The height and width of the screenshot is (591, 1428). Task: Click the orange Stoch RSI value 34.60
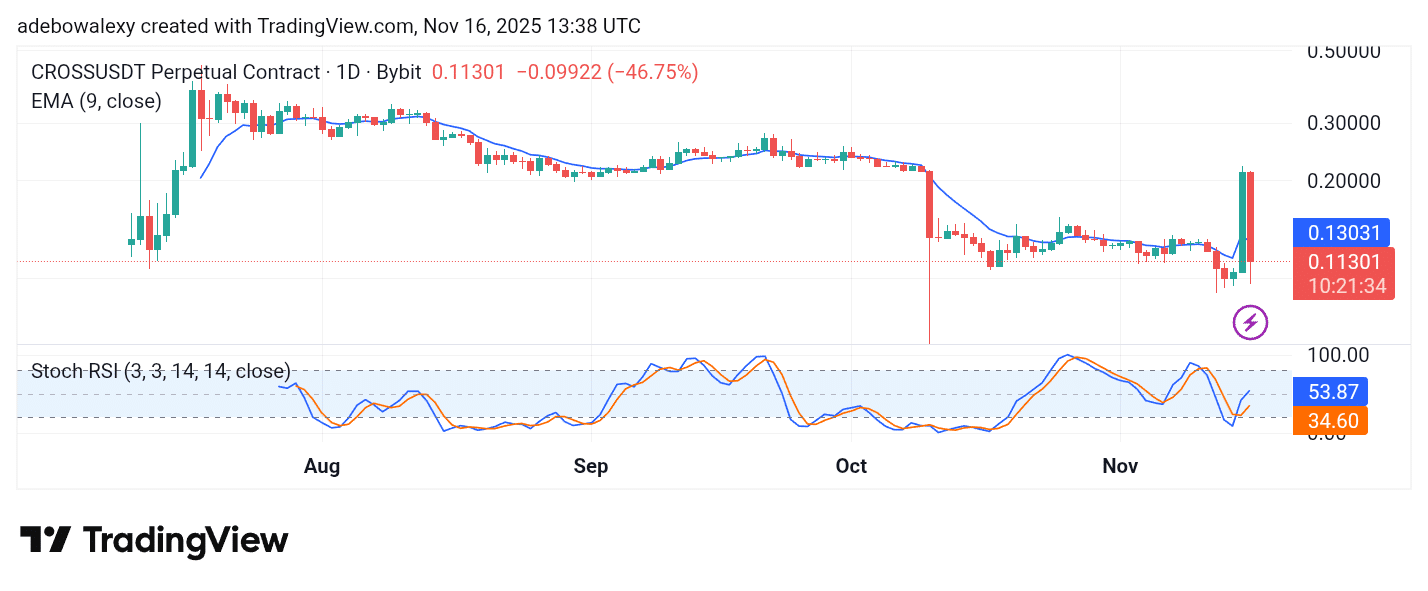point(1329,421)
